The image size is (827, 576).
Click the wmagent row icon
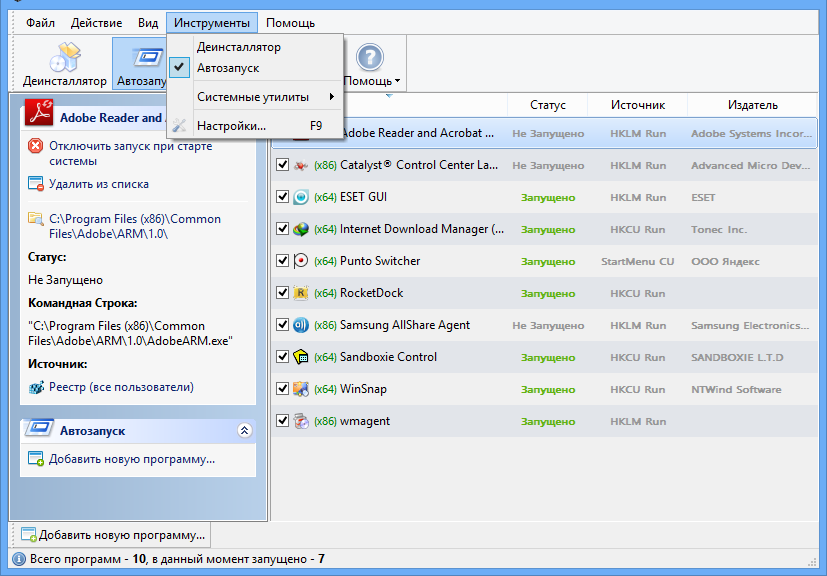(301, 421)
